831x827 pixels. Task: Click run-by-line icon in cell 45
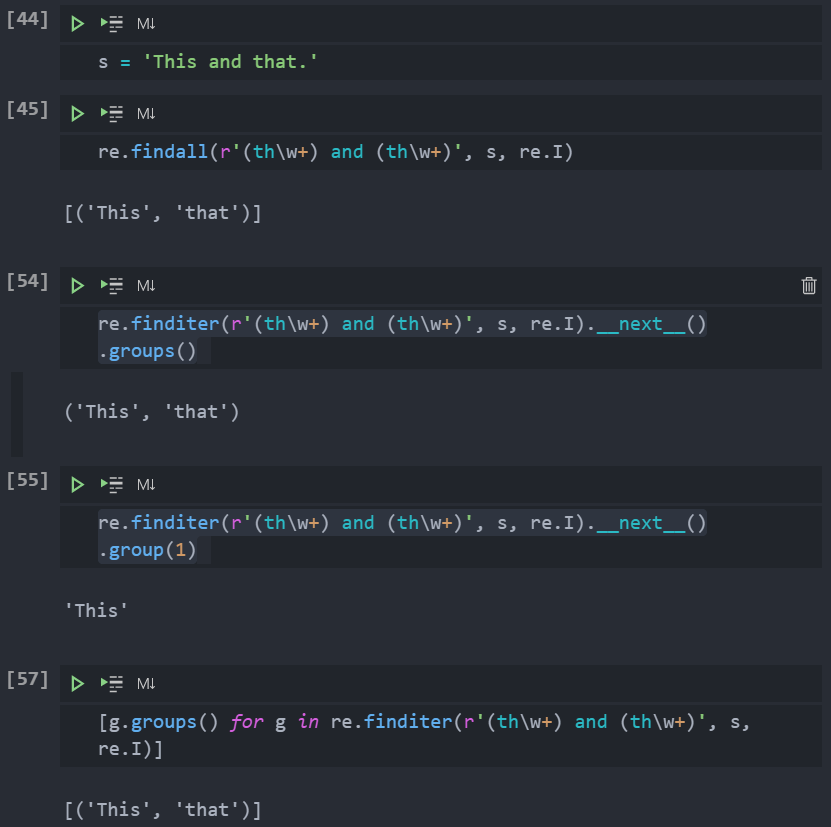pos(112,113)
